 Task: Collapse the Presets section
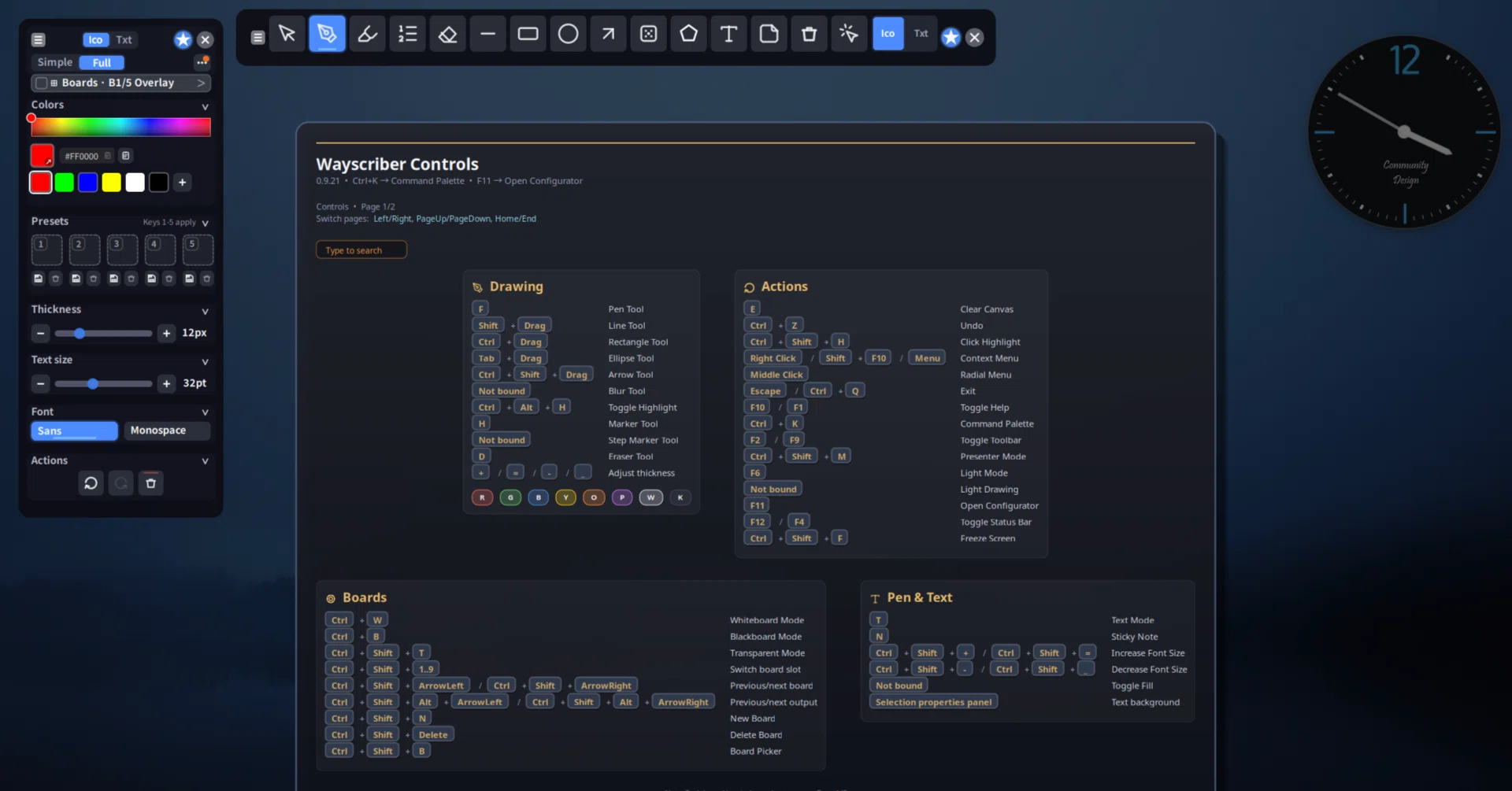pos(205,223)
